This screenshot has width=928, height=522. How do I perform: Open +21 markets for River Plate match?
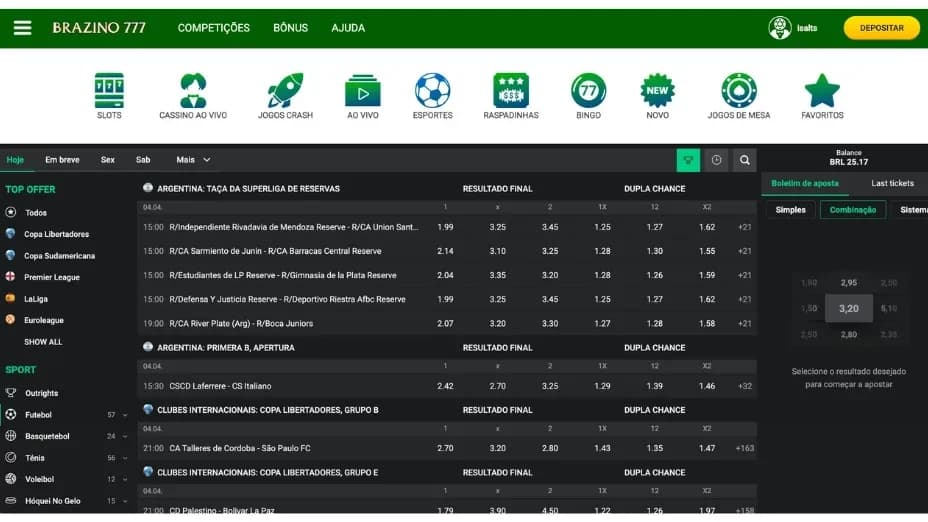745,324
